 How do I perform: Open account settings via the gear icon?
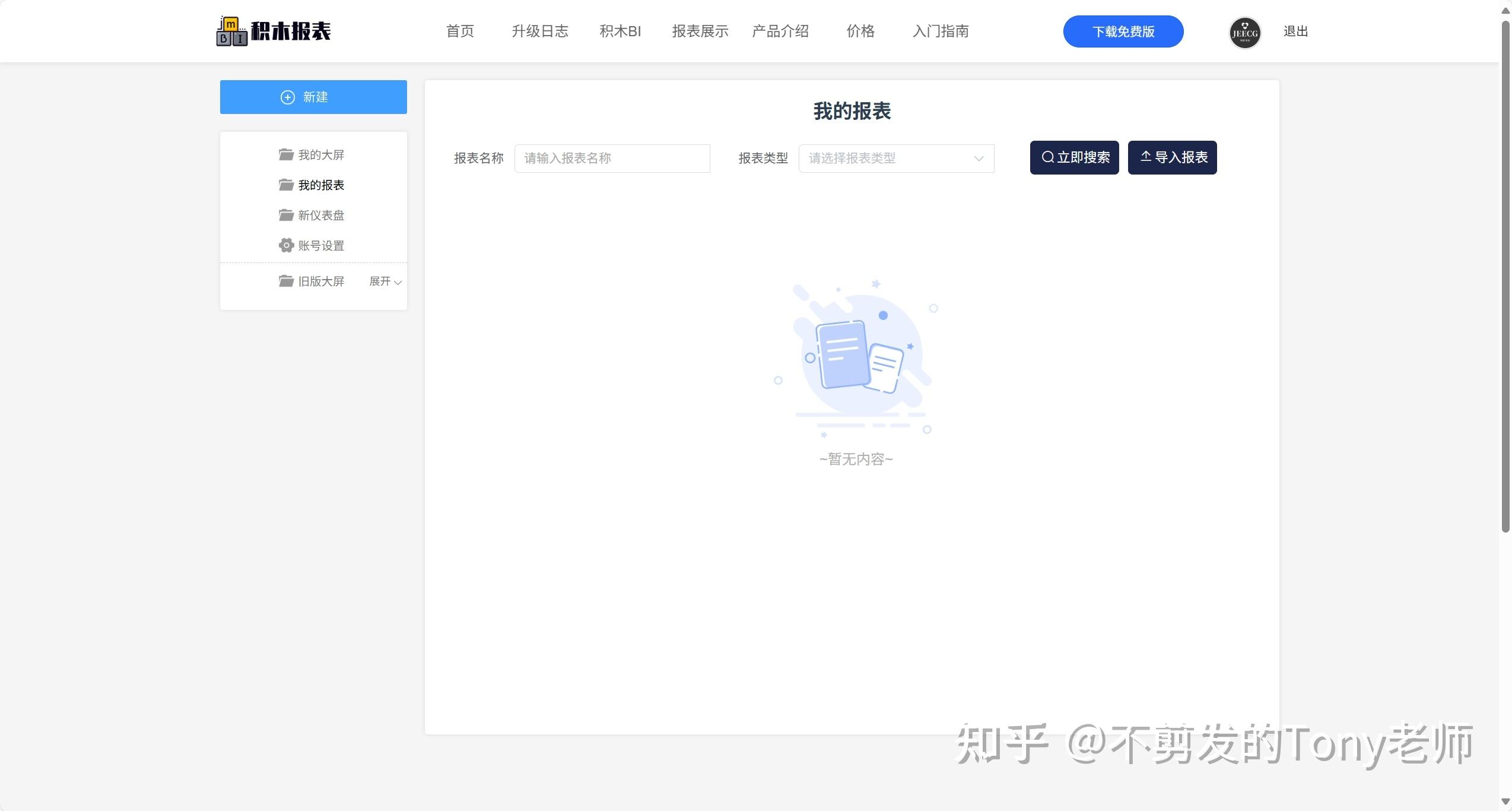click(x=287, y=245)
